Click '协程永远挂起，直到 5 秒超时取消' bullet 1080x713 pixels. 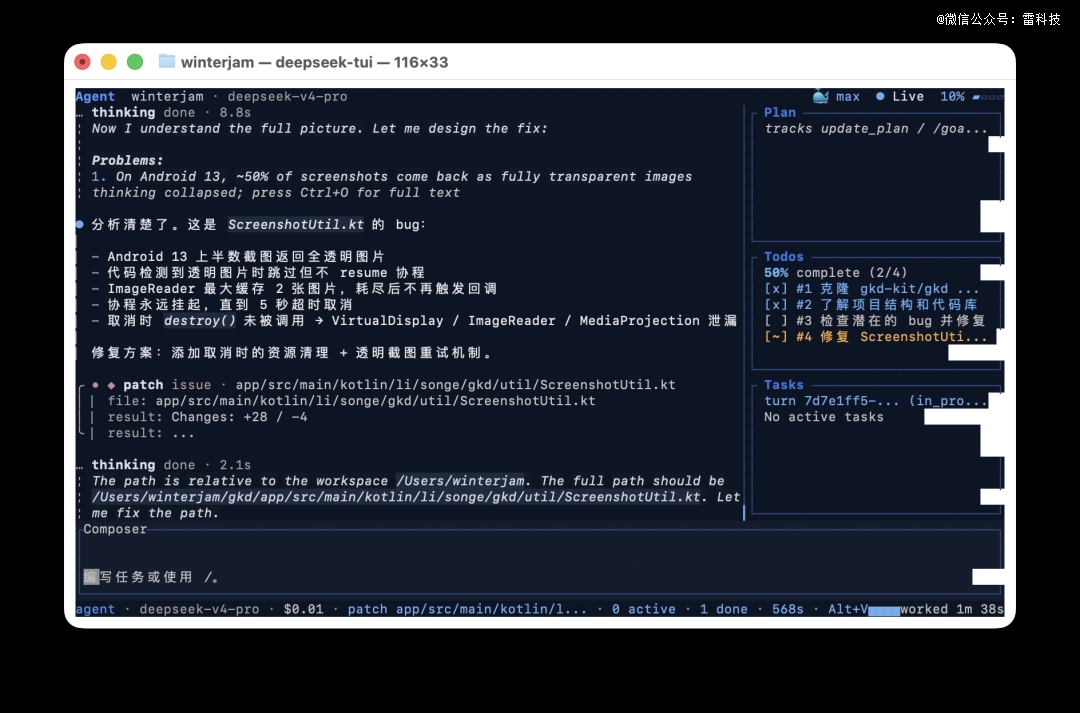(x=229, y=304)
